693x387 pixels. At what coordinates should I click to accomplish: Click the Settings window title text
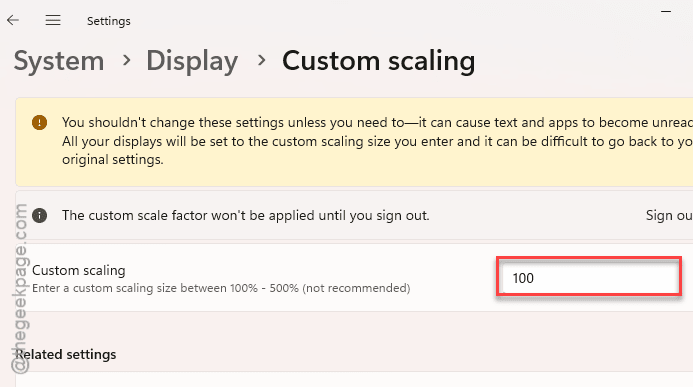pyautogui.click(x=109, y=21)
